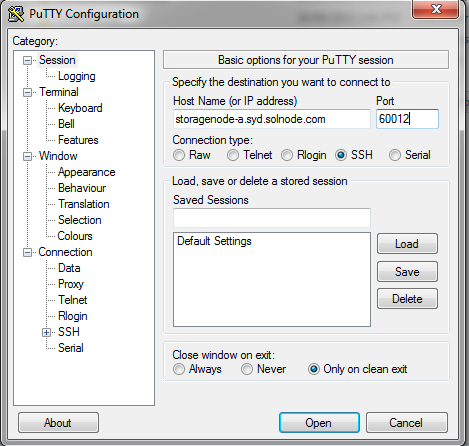Open the Telnet category in the tree
This screenshot has height=446, width=469.
pyautogui.click(x=73, y=300)
